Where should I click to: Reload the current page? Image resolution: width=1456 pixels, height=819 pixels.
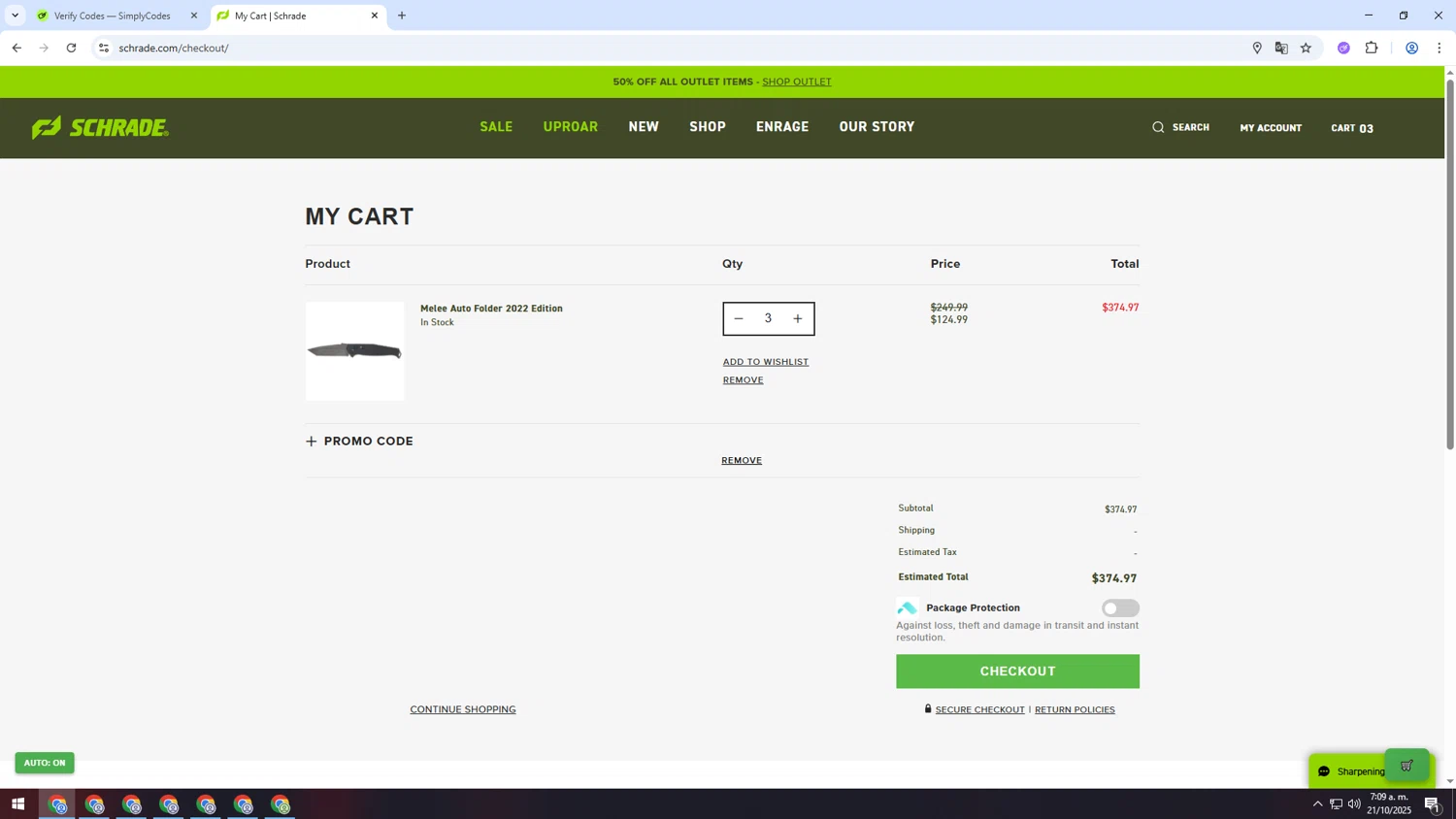[x=71, y=48]
